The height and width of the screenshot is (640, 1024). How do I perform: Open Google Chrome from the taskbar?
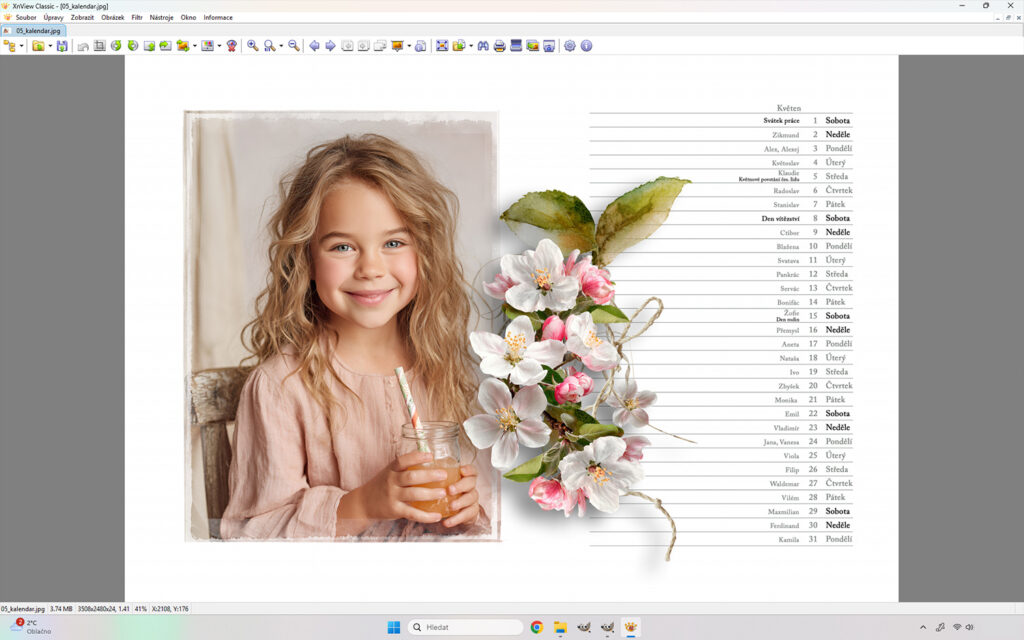(x=537, y=627)
